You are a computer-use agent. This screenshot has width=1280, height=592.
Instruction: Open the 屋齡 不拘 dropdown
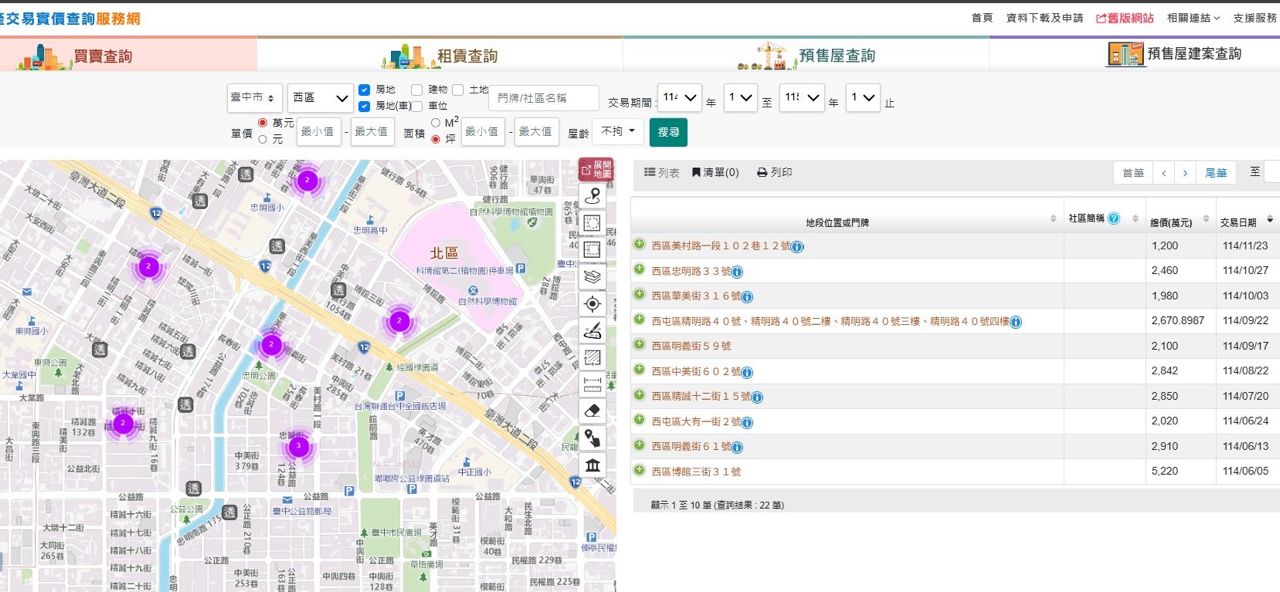coord(618,131)
